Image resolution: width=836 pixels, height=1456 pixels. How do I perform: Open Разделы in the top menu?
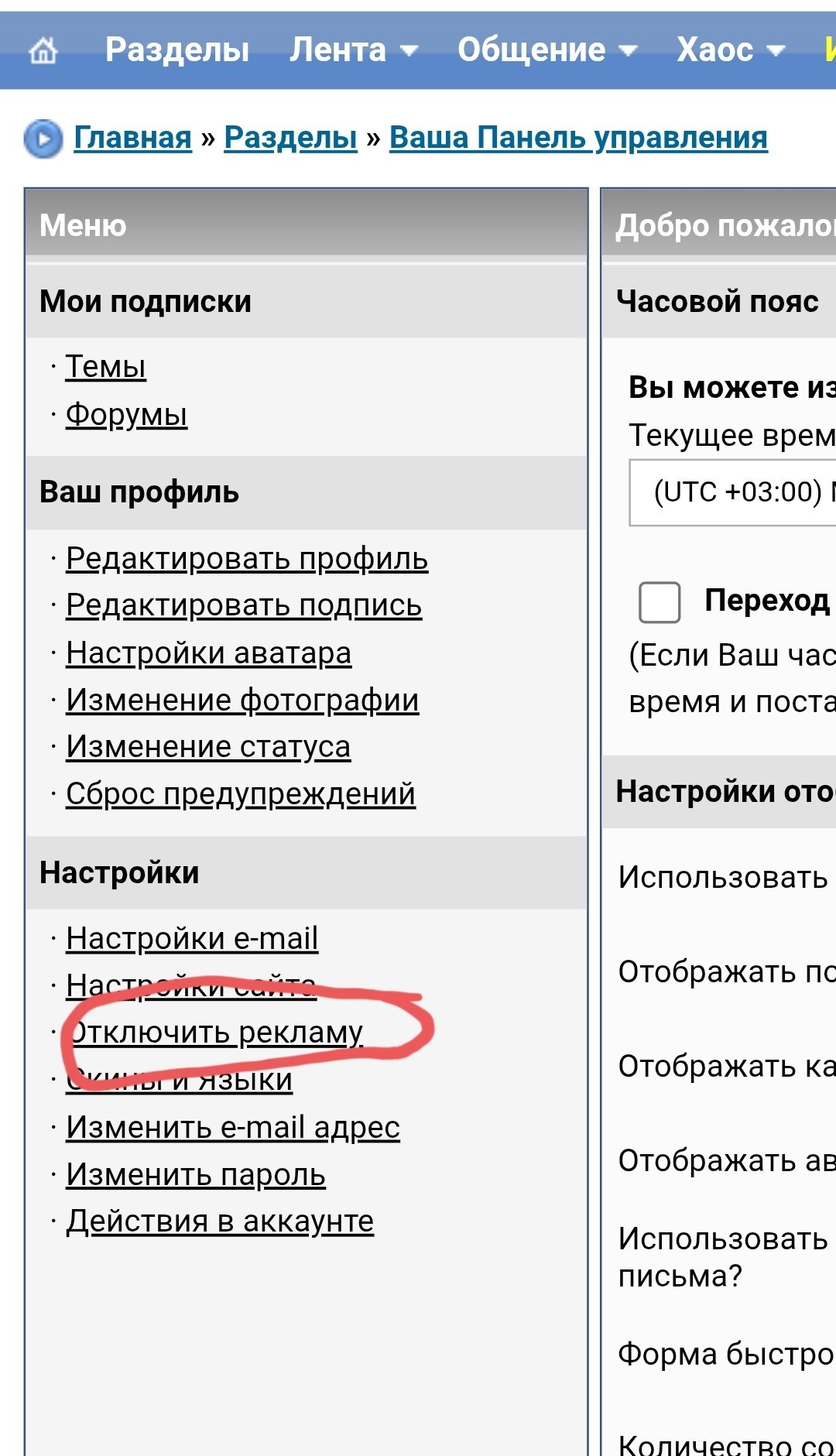coord(177,50)
